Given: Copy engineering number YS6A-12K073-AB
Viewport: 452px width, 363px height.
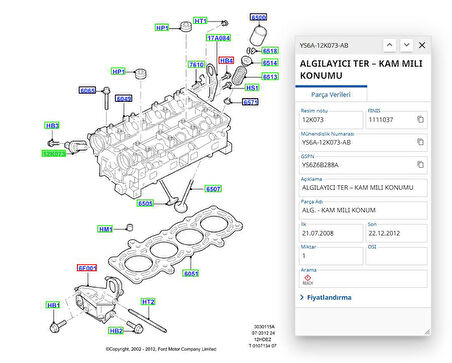Looking at the screenshot, I should pyautogui.click(x=420, y=142).
